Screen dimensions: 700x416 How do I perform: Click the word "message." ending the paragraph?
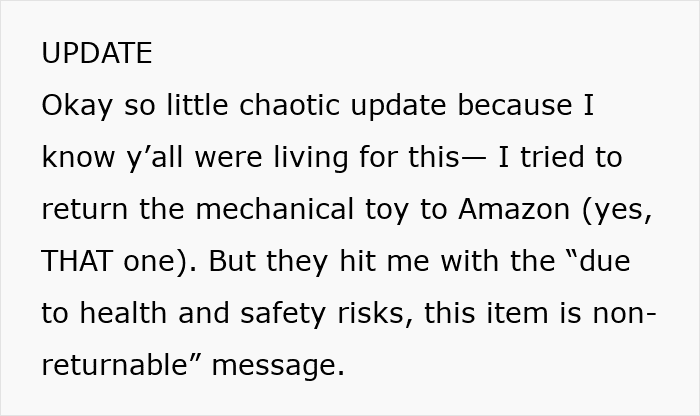coord(278,366)
